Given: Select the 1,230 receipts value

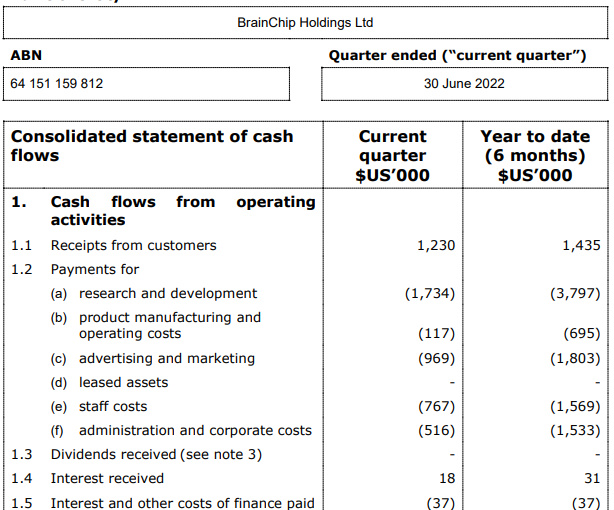Looking at the screenshot, I should (435, 245).
